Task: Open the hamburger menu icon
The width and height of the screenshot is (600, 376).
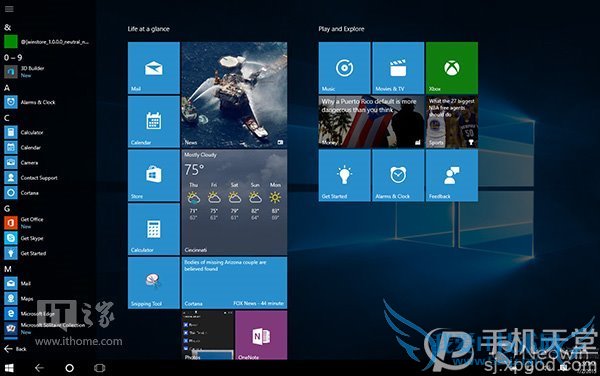Action: pos(9,9)
